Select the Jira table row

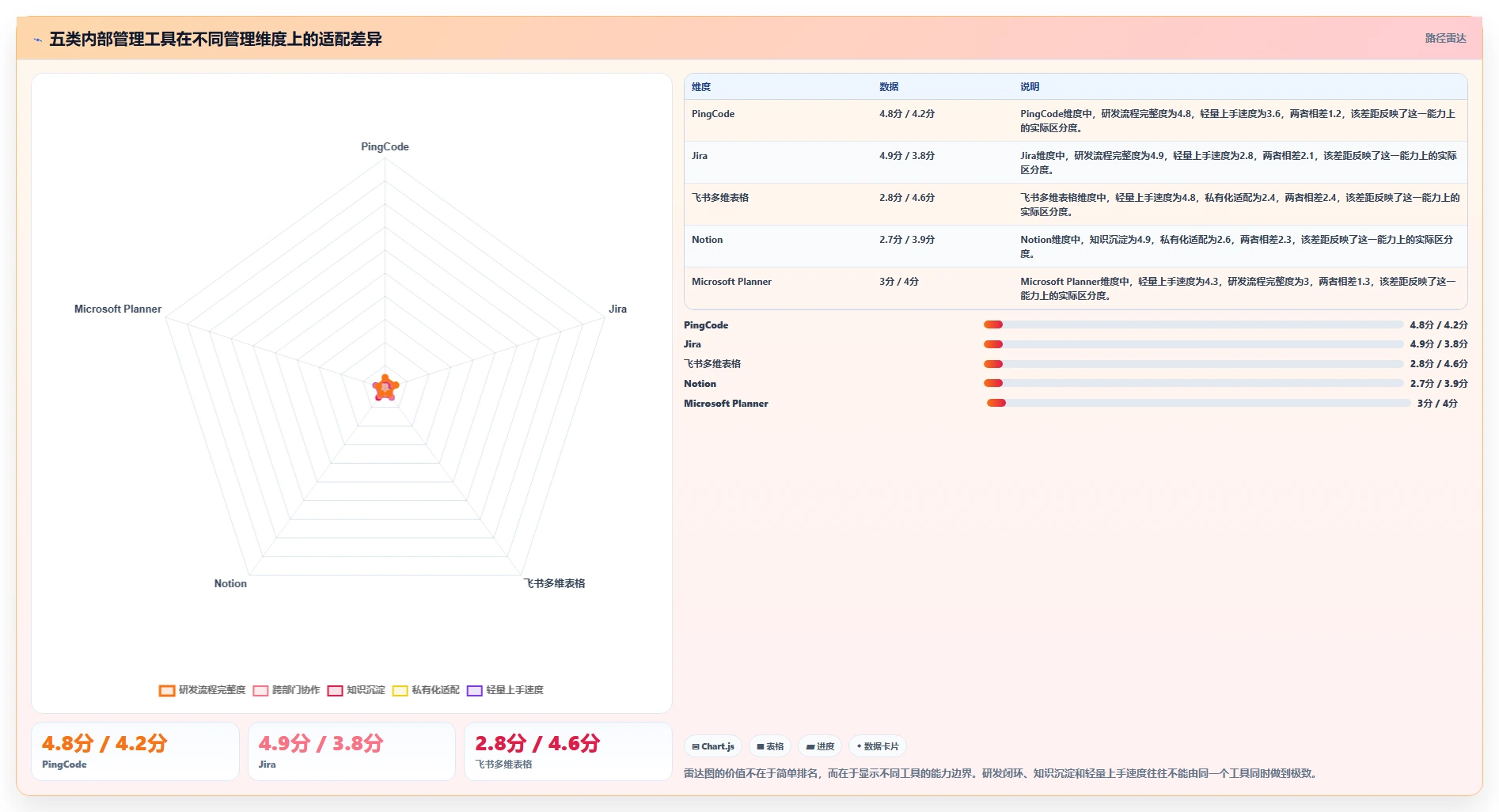[x=1076, y=162]
